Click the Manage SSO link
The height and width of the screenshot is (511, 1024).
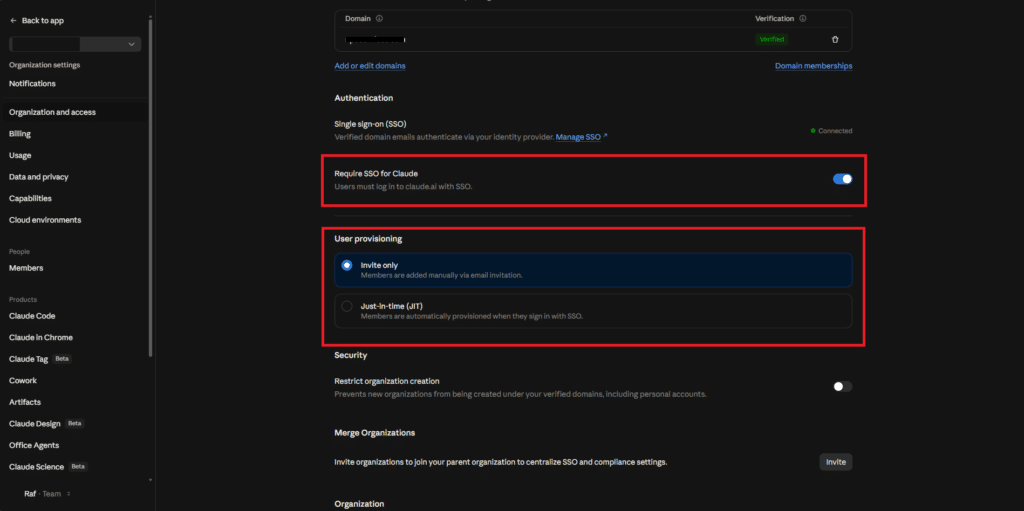coord(578,137)
